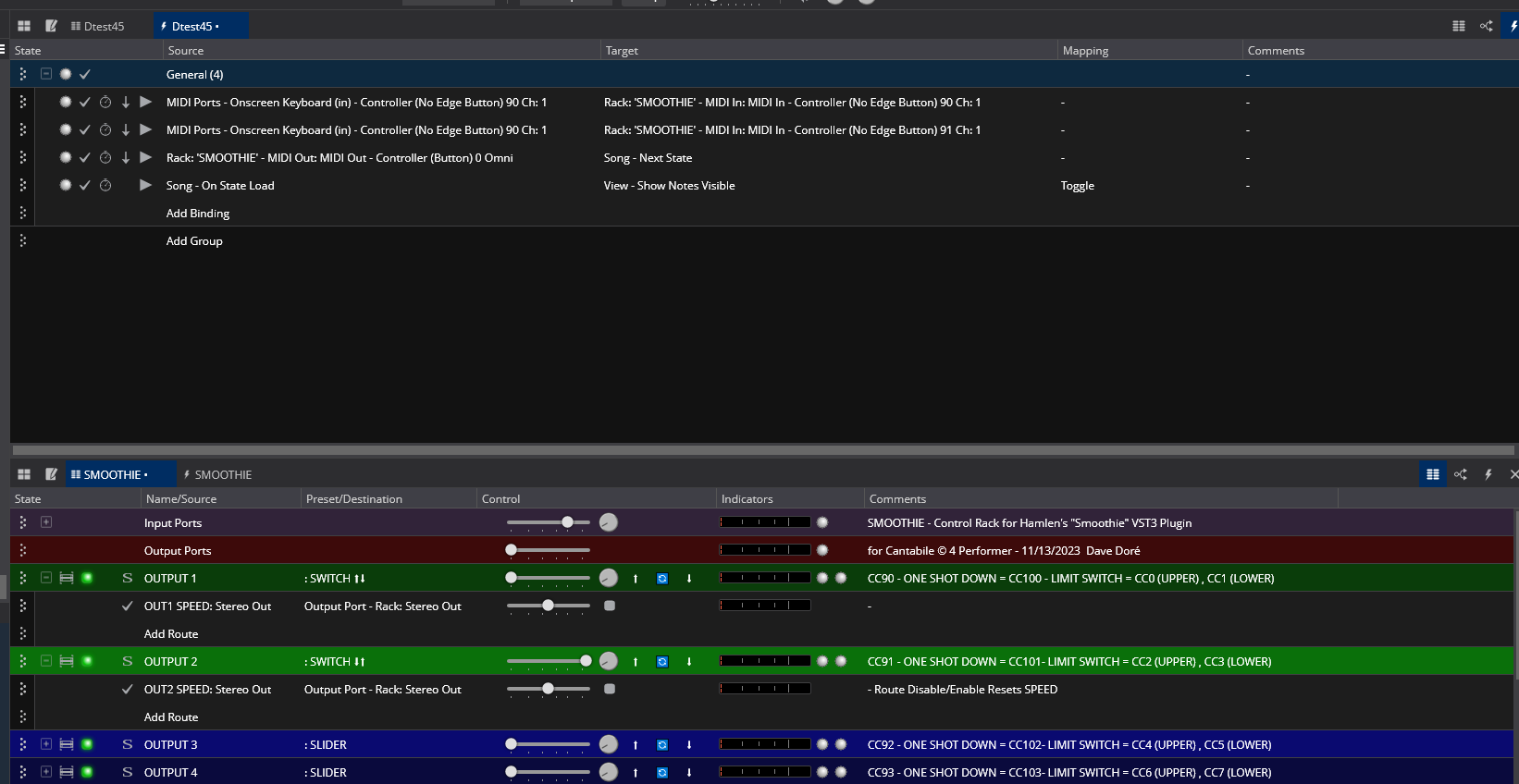Screen dimensions: 1519x784
Task: Click the delay timer icon on Song - Next State binding
Action: [x=105, y=158]
